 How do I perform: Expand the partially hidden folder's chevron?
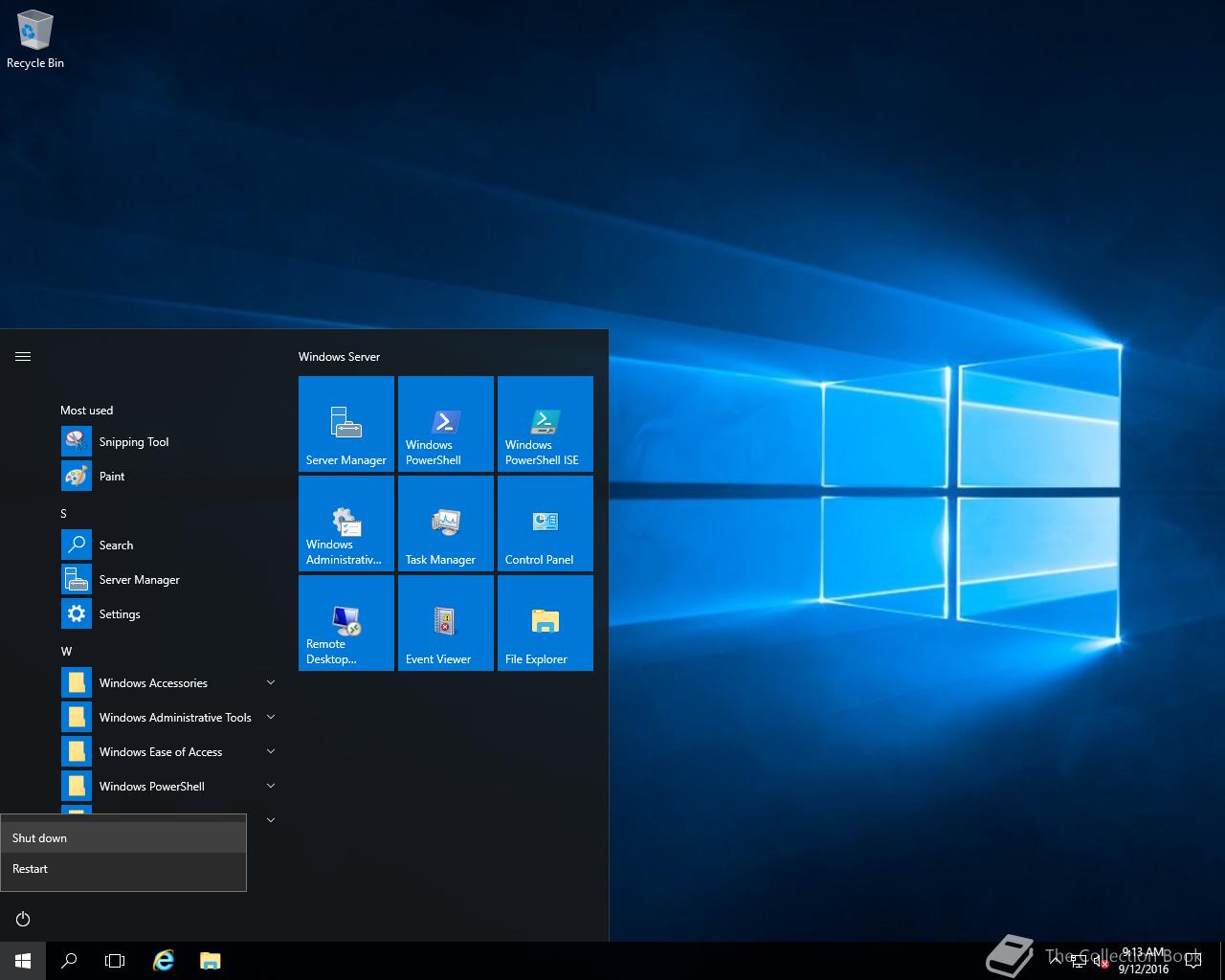pyautogui.click(x=271, y=820)
